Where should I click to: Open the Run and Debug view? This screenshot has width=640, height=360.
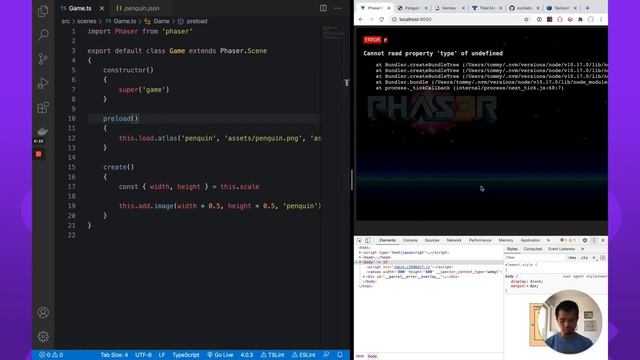43,83
